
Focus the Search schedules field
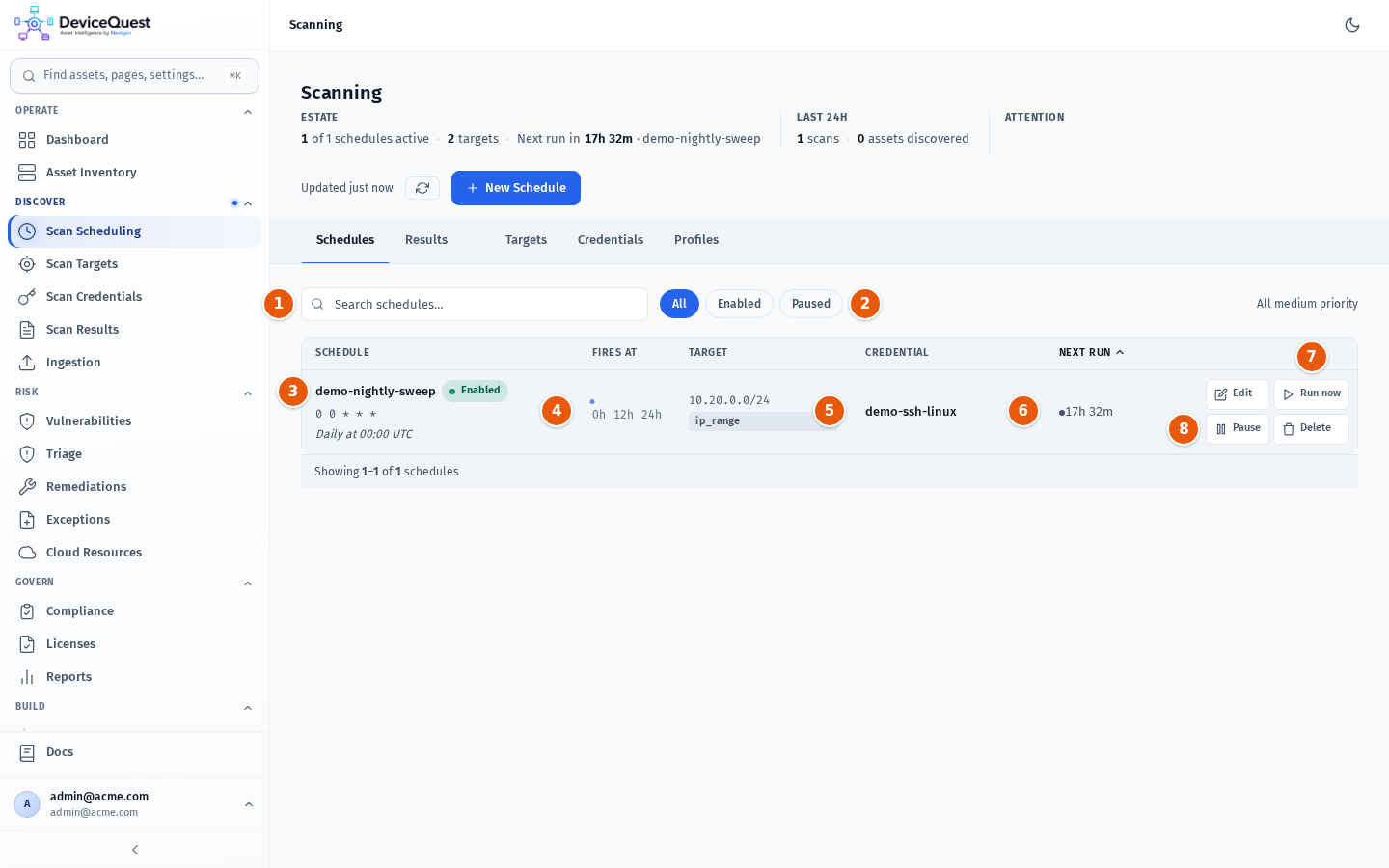pyautogui.click(x=475, y=304)
